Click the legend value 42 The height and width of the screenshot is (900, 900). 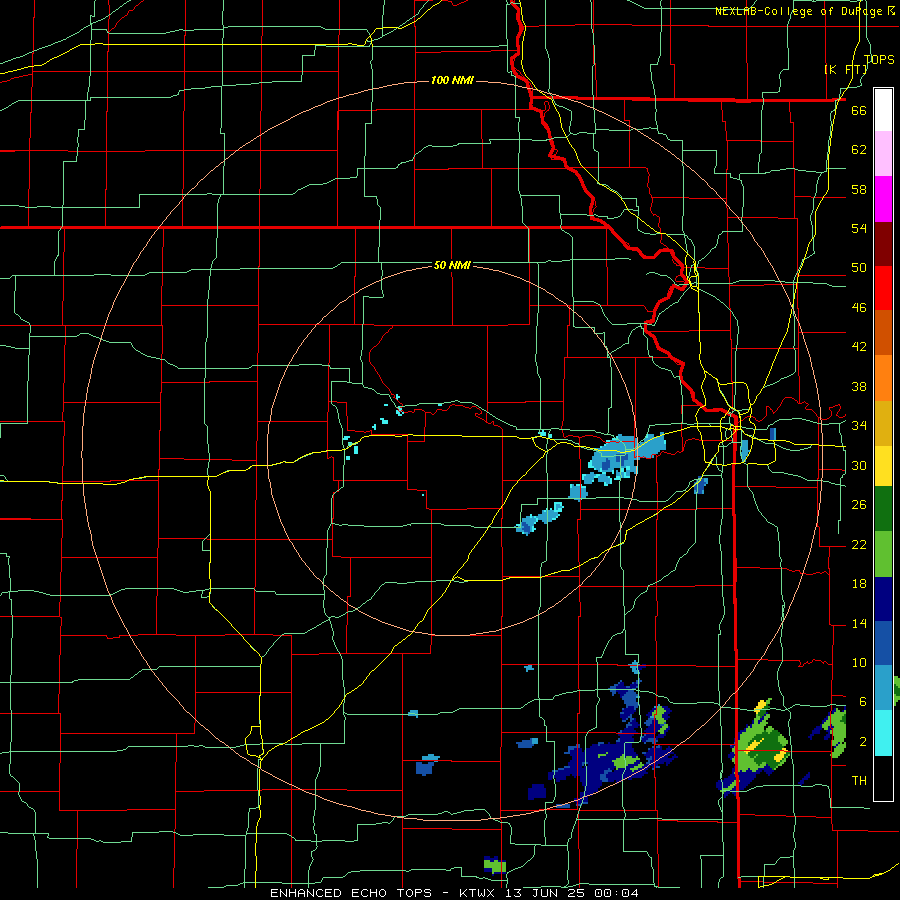[859, 346]
